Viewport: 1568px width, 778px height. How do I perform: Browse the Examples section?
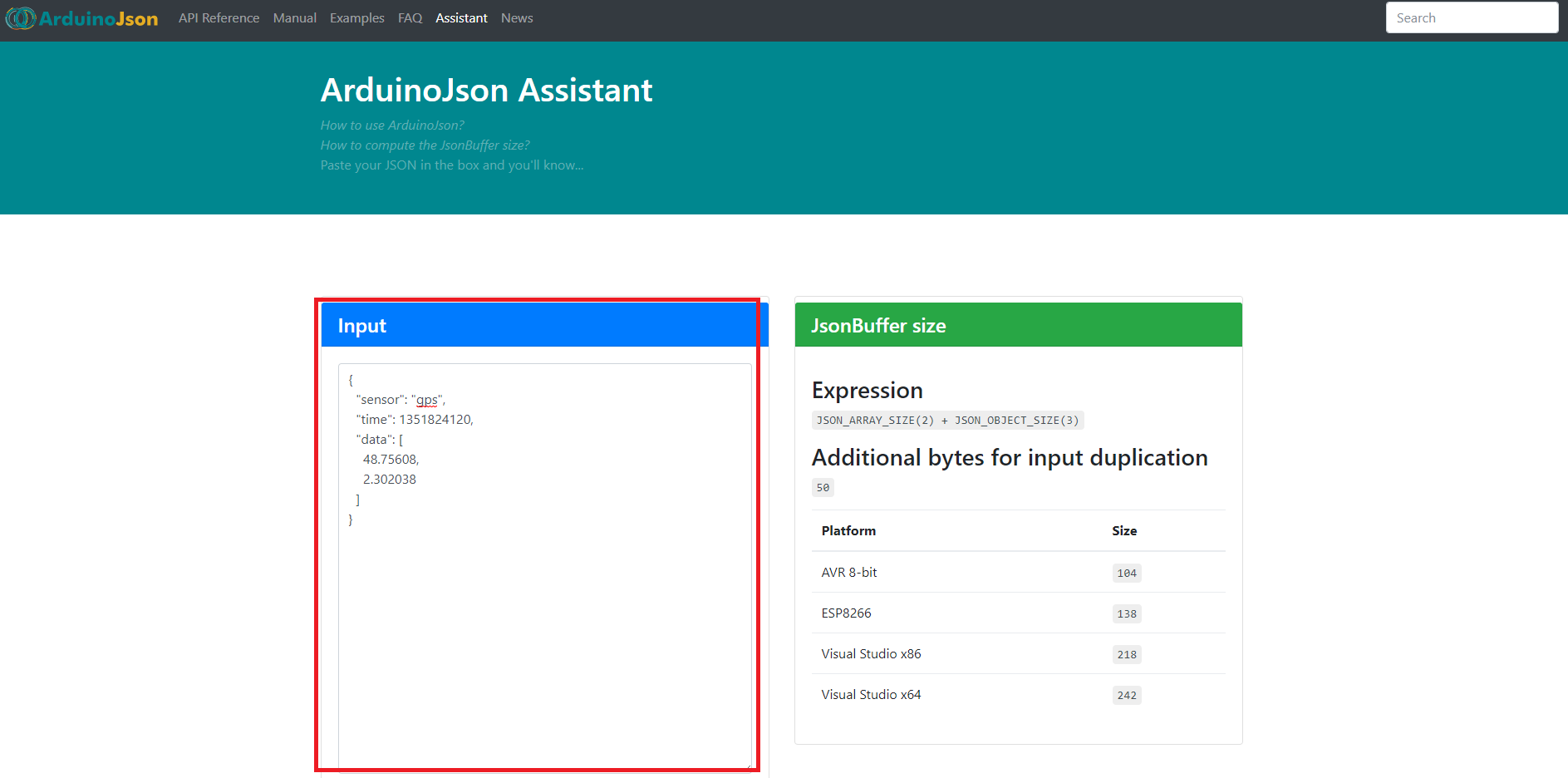coord(356,17)
